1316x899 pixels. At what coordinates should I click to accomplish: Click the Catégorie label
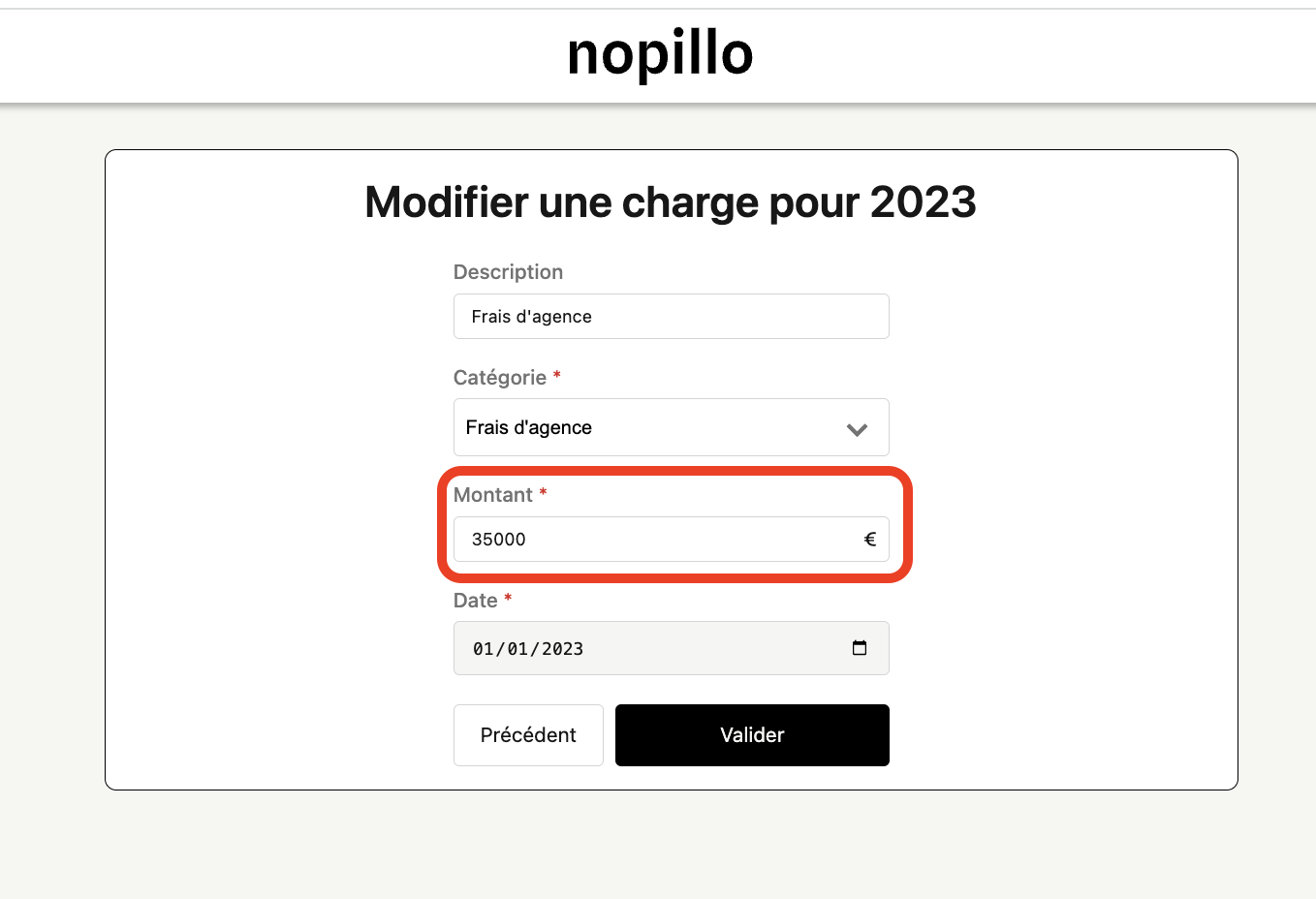click(500, 378)
